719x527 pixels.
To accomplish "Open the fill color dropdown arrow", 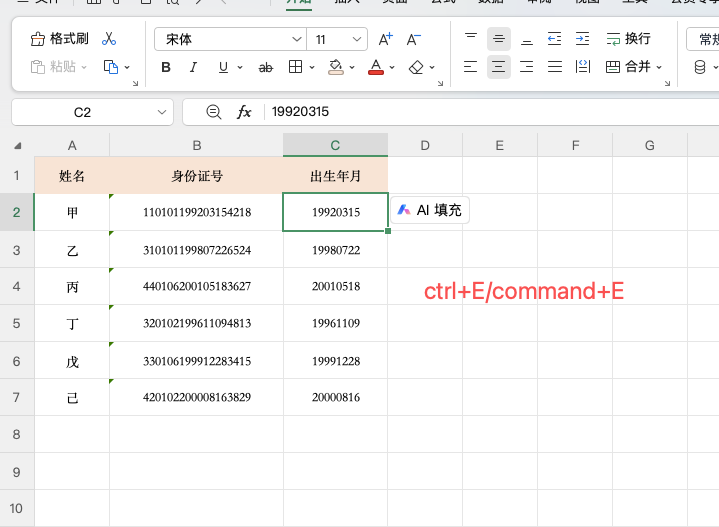I will (x=352, y=67).
